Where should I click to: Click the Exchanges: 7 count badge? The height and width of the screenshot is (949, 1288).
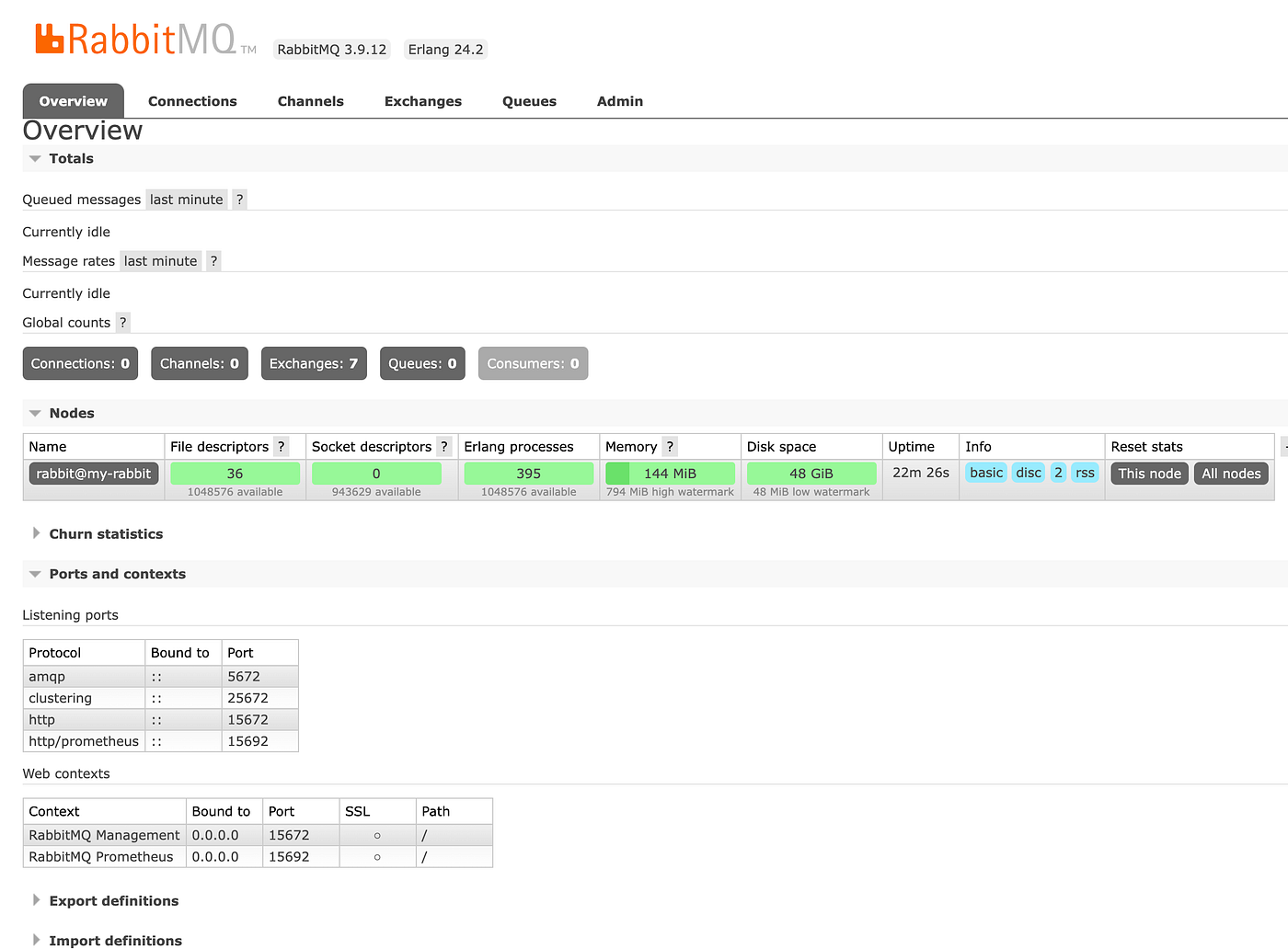coord(314,363)
